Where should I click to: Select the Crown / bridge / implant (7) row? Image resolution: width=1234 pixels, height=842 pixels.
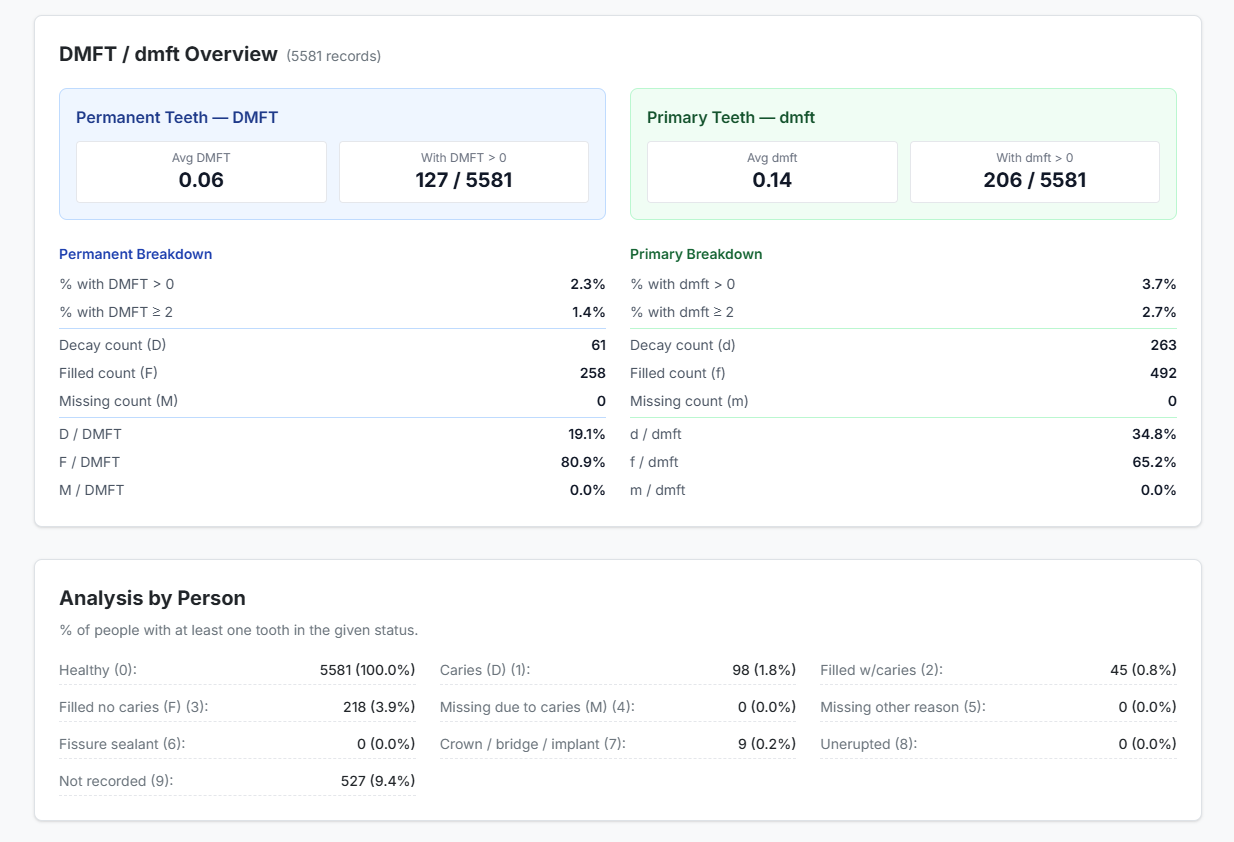(618, 744)
